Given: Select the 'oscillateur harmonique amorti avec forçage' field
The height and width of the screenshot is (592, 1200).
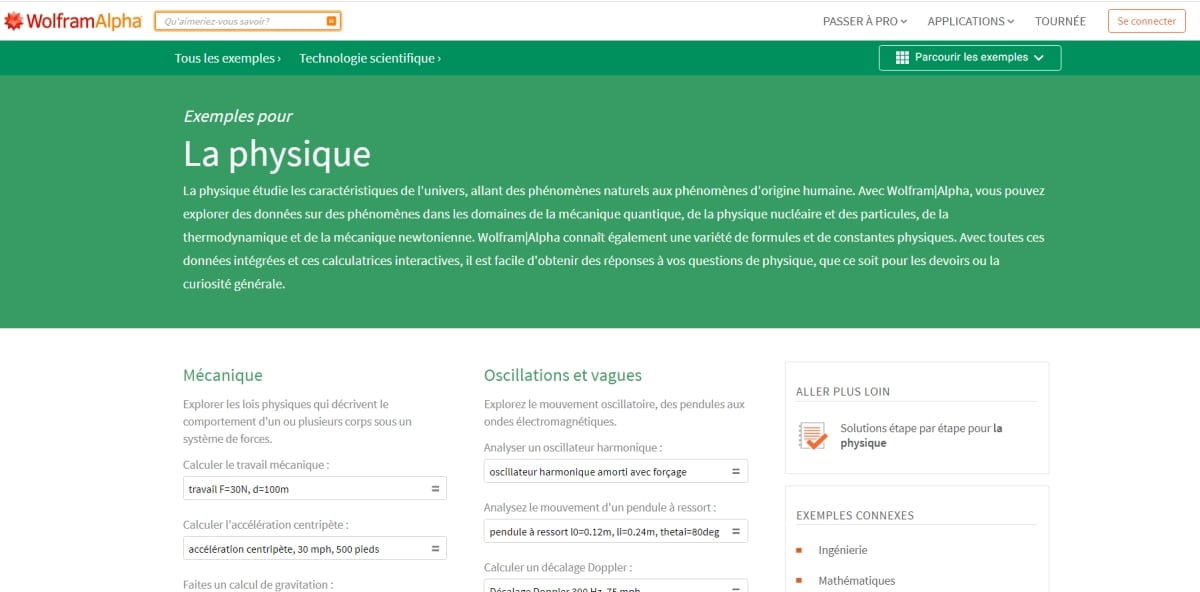Looking at the screenshot, I should point(616,471).
